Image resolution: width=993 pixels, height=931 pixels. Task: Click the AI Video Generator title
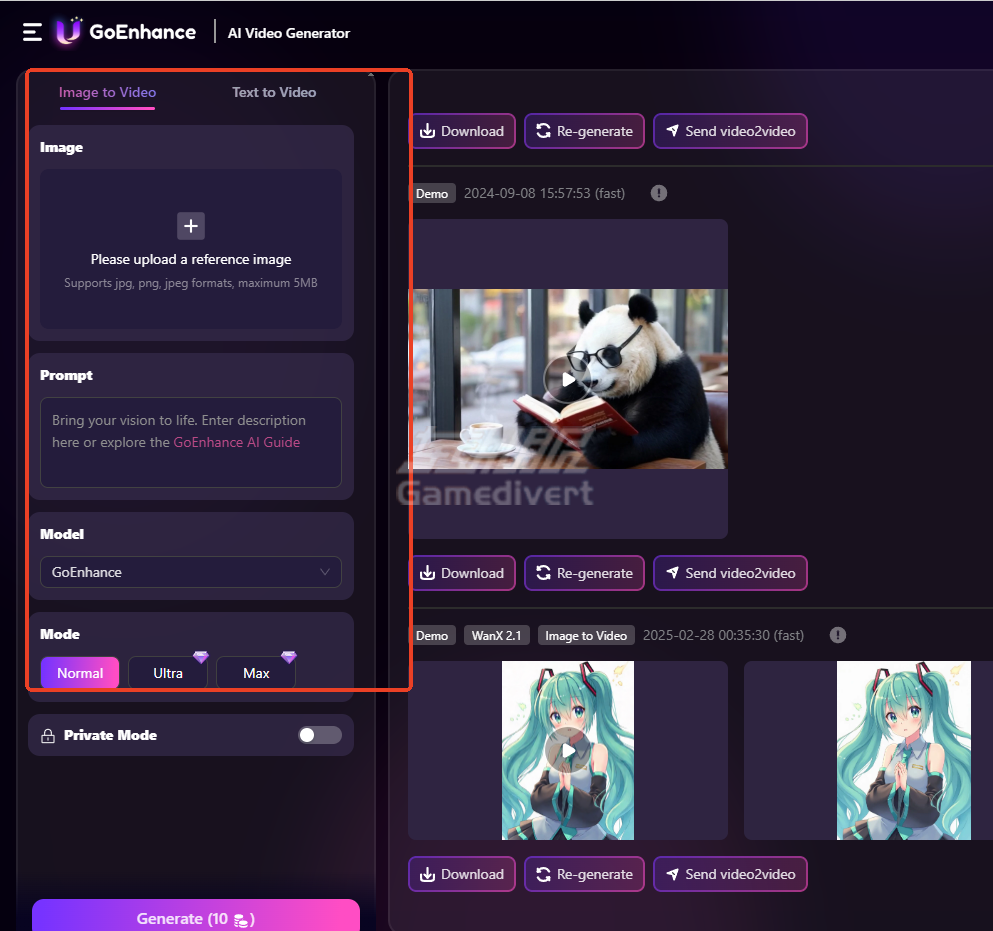pos(289,33)
